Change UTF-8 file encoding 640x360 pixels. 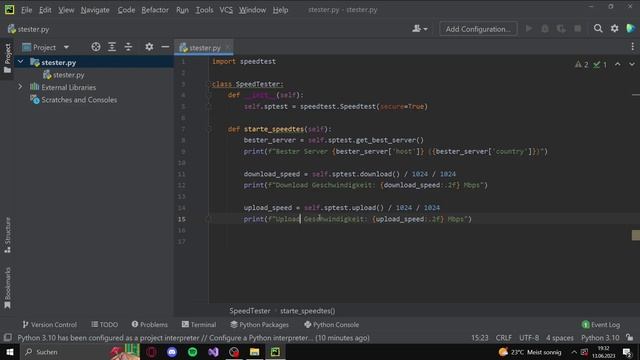(x=529, y=338)
